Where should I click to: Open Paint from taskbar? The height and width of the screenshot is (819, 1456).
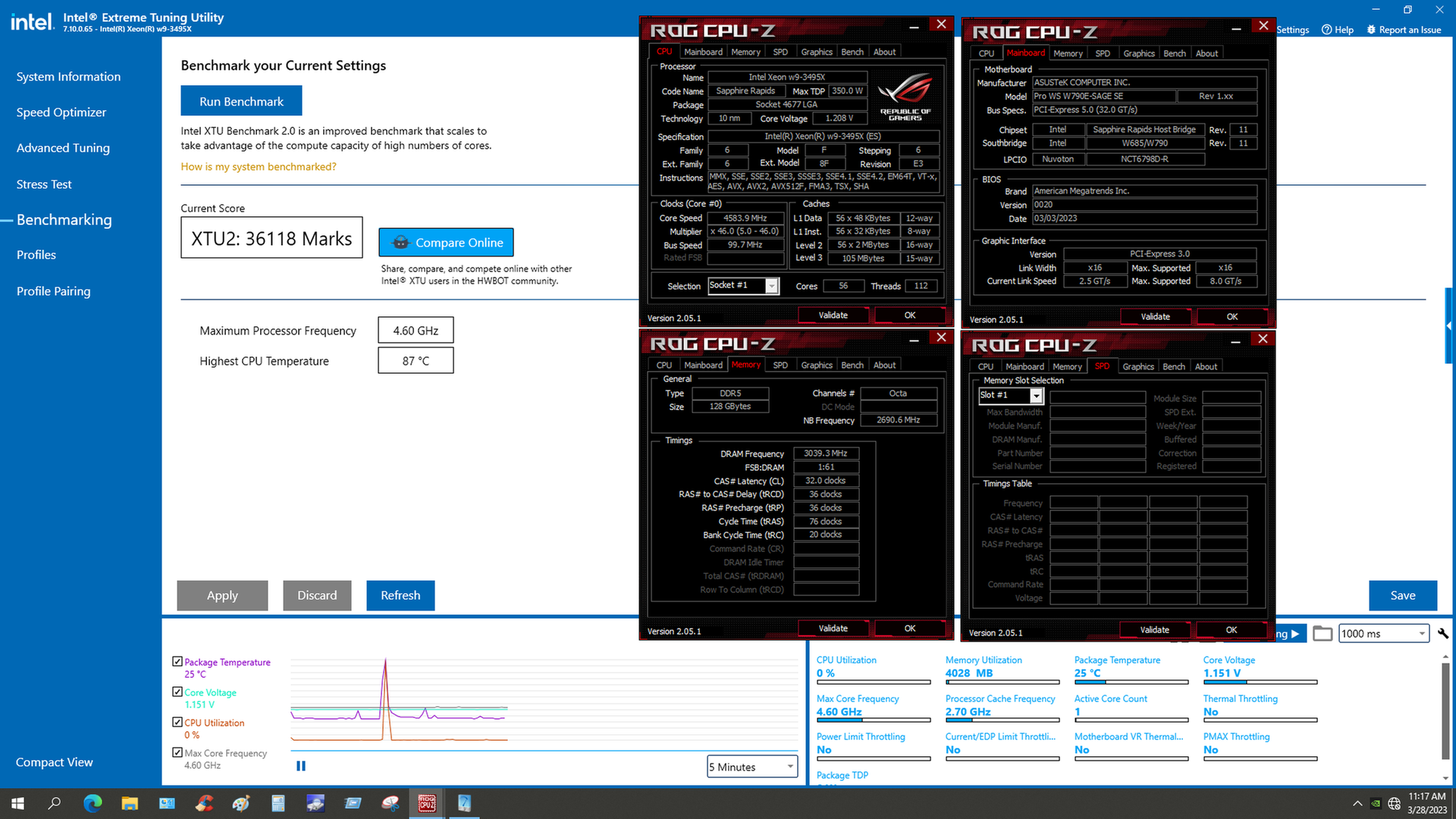[241, 803]
